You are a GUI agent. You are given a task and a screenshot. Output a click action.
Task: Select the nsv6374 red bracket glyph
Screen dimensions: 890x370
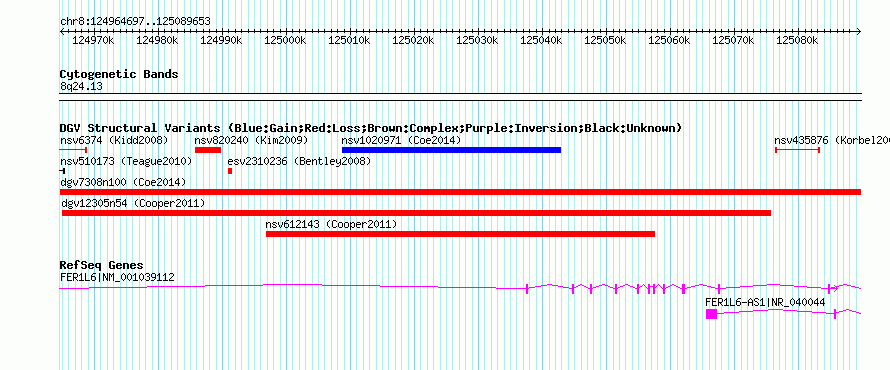[73, 150]
